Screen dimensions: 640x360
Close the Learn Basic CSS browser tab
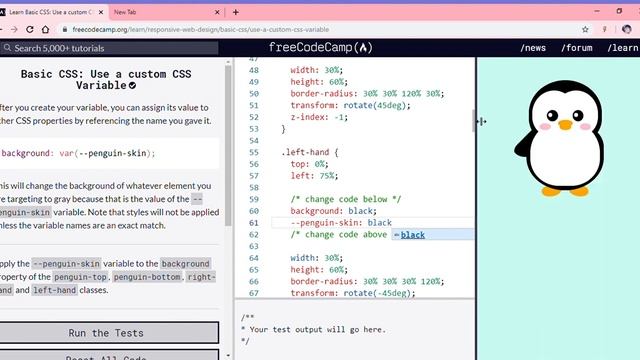pos(101,12)
